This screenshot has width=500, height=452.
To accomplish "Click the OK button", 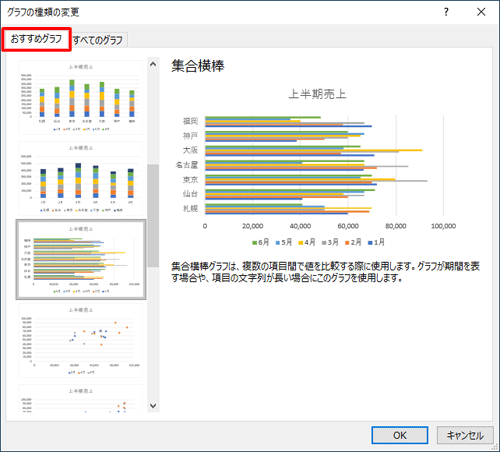I will click(400, 435).
